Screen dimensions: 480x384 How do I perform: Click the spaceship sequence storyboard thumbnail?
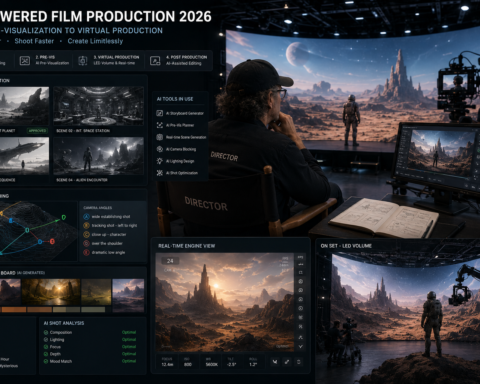(24, 156)
